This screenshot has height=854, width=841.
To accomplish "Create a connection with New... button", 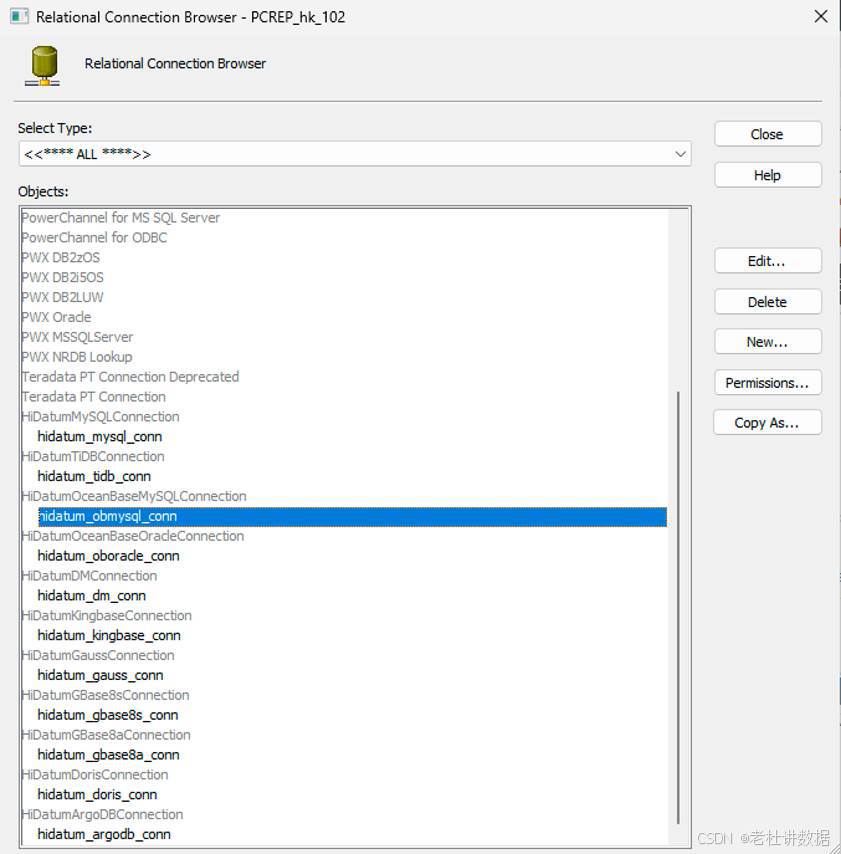I will [767, 342].
